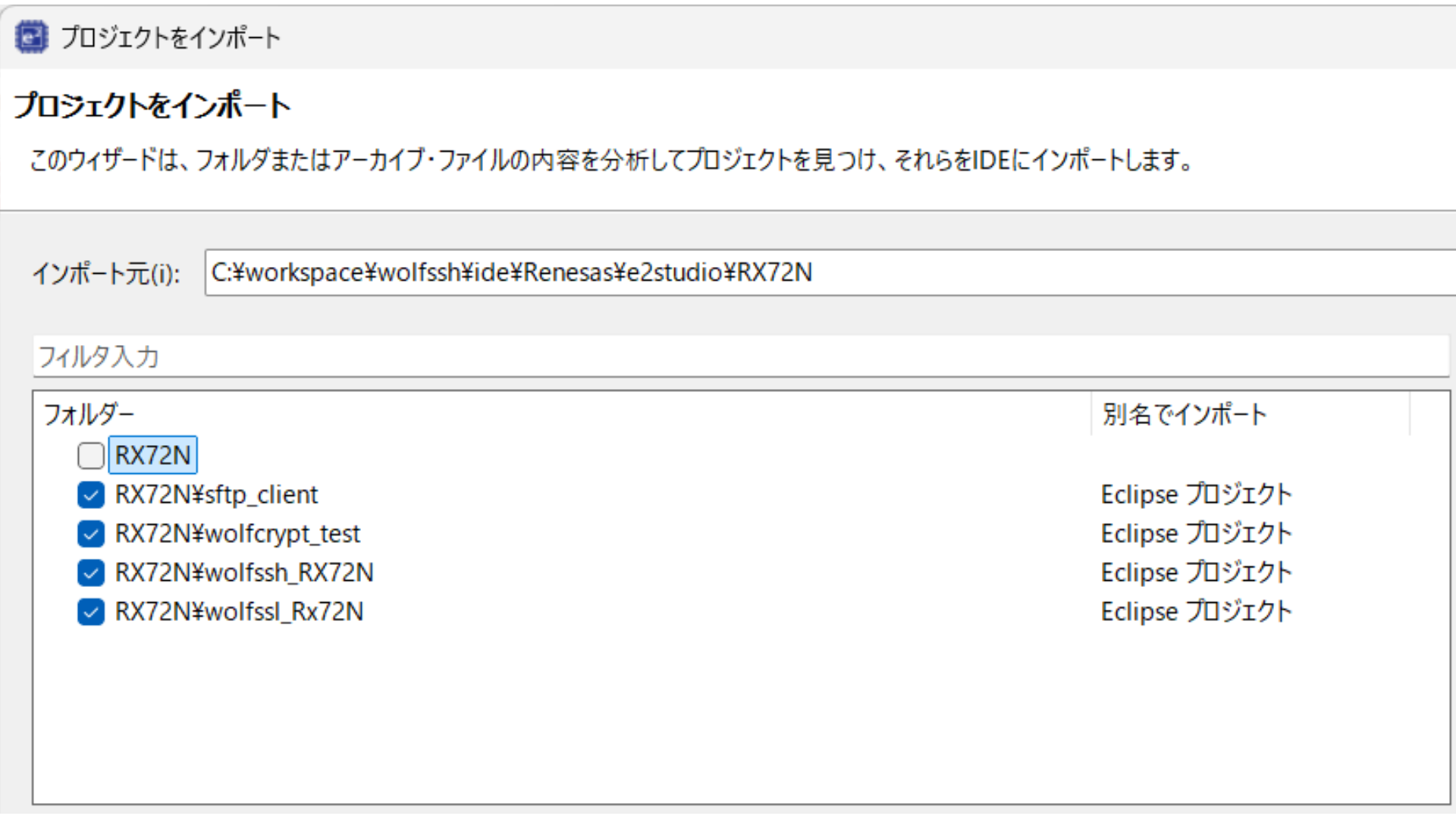The height and width of the screenshot is (819, 1456).
Task: Click the import source path field
Action: click(827, 273)
